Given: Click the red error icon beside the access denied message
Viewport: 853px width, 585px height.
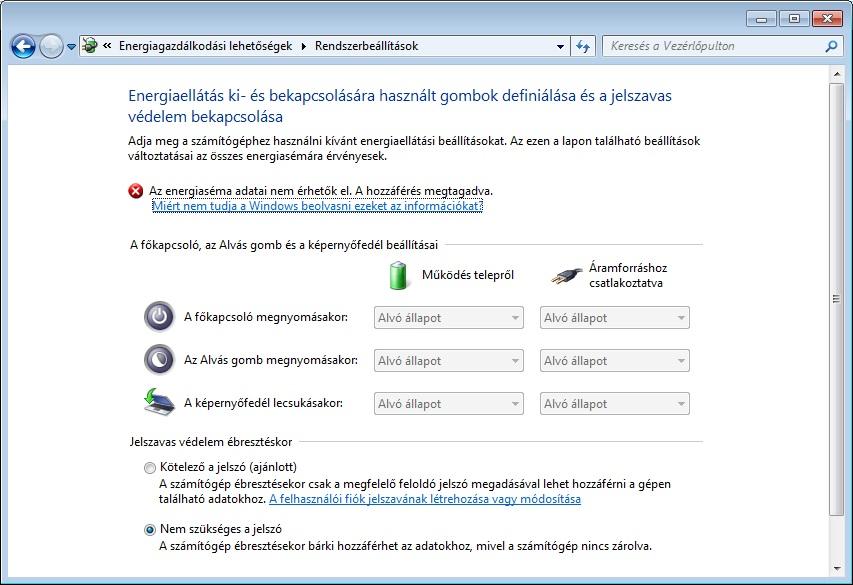Looking at the screenshot, I should pyautogui.click(x=135, y=191).
